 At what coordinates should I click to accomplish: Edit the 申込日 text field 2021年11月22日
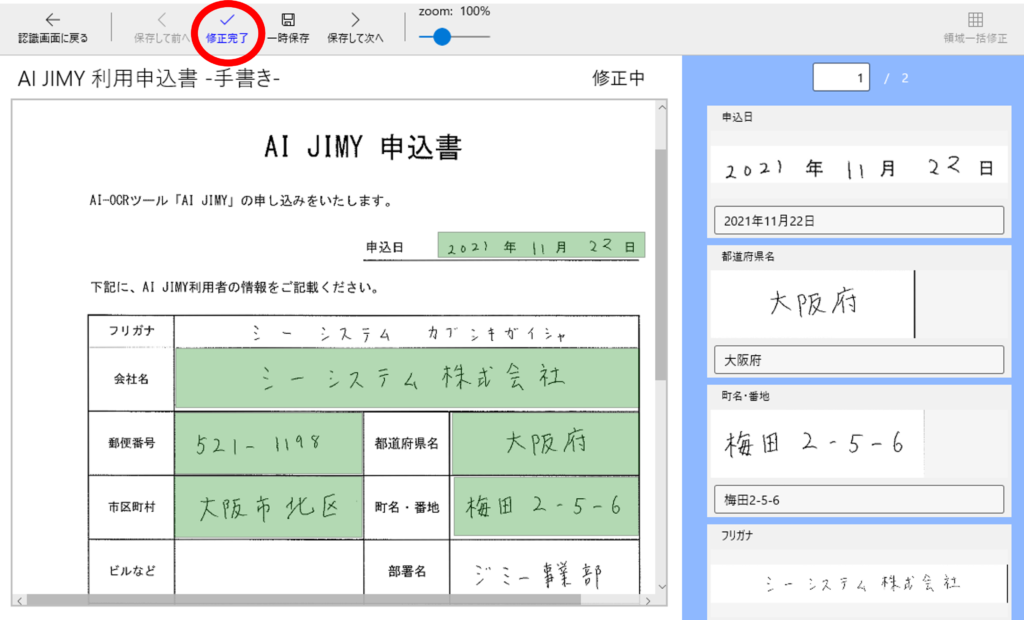[859, 221]
